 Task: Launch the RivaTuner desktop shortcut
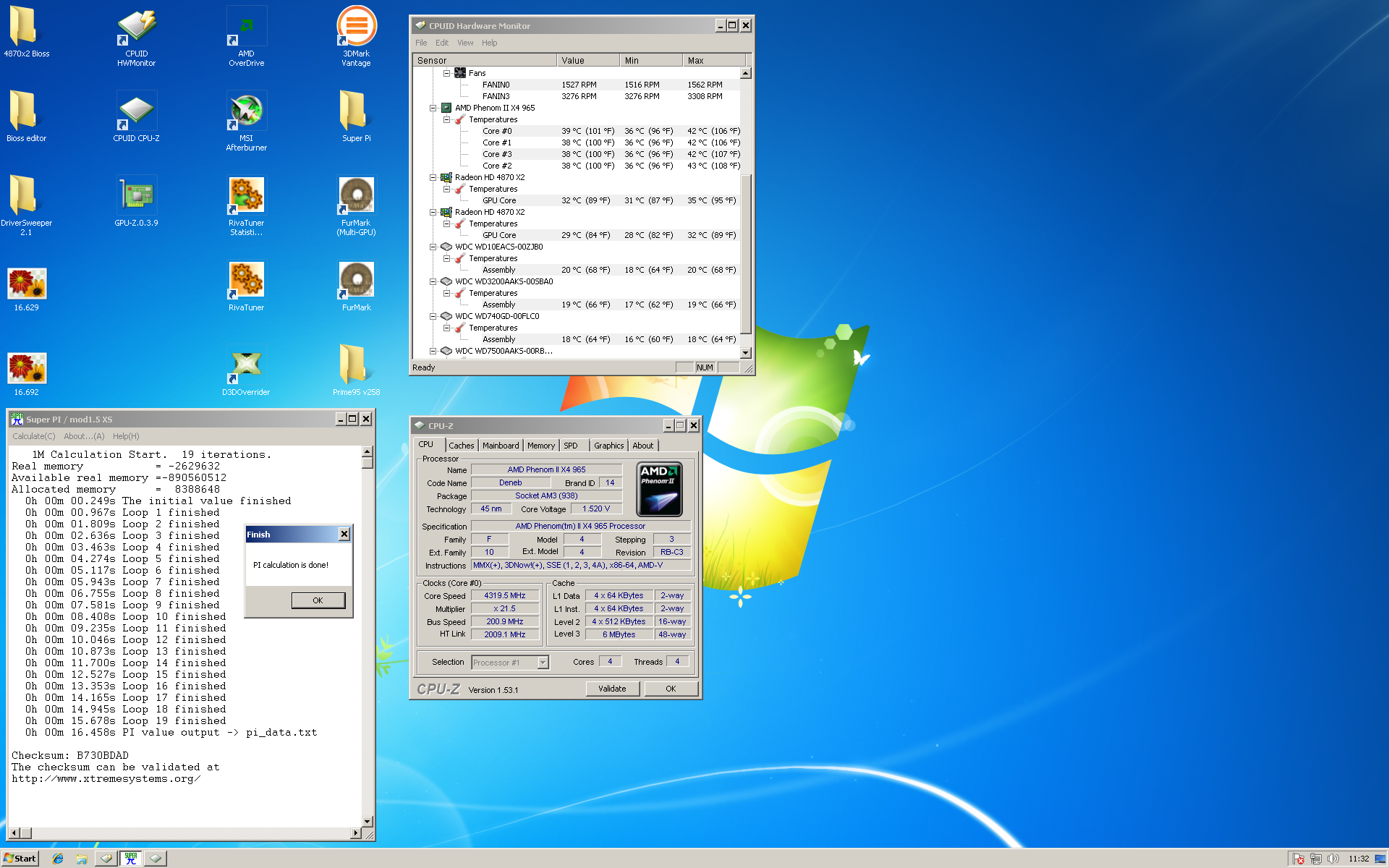(x=246, y=286)
